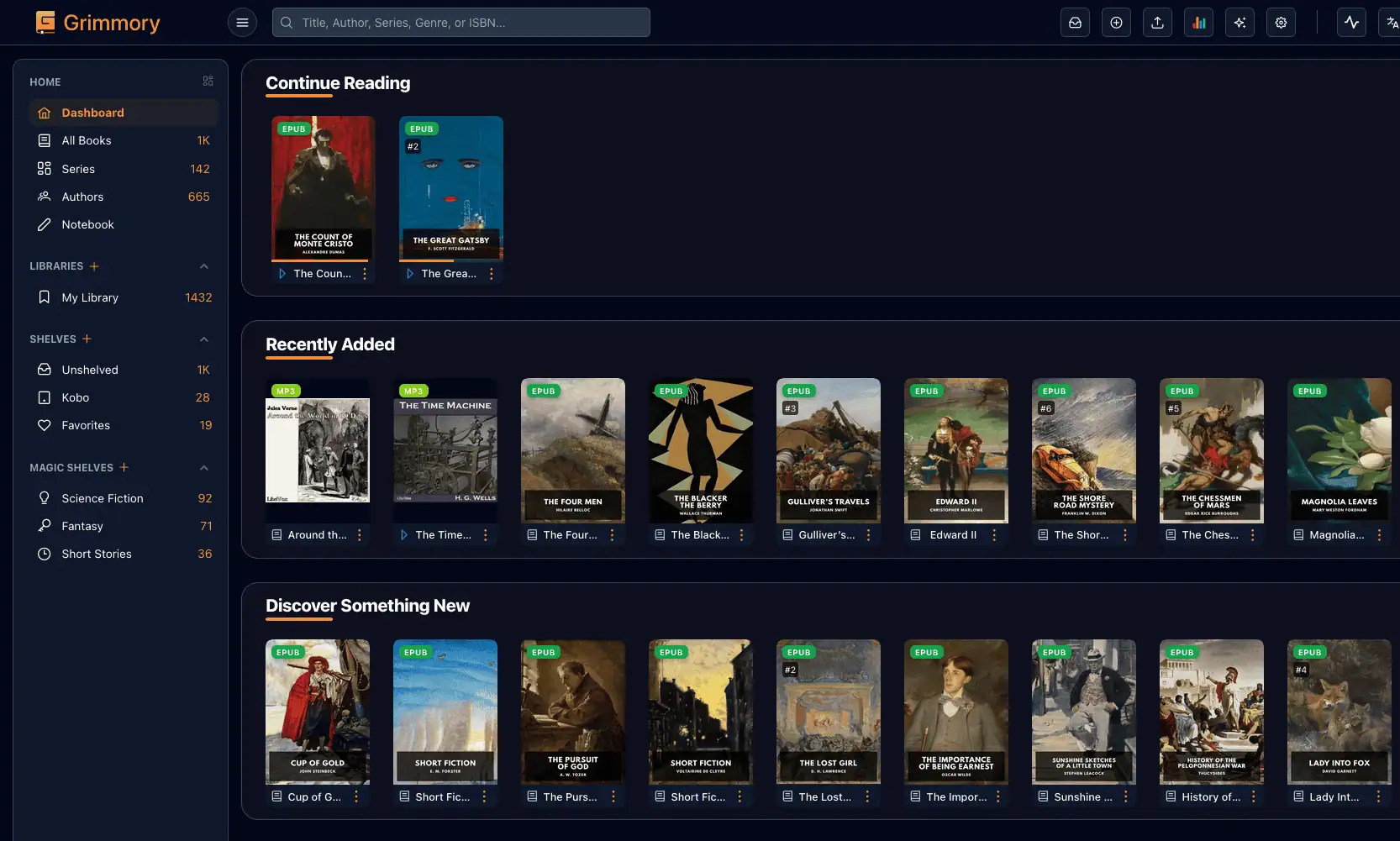Go to Dashboard in sidebar
This screenshot has width=1400, height=841.
[123, 113]
